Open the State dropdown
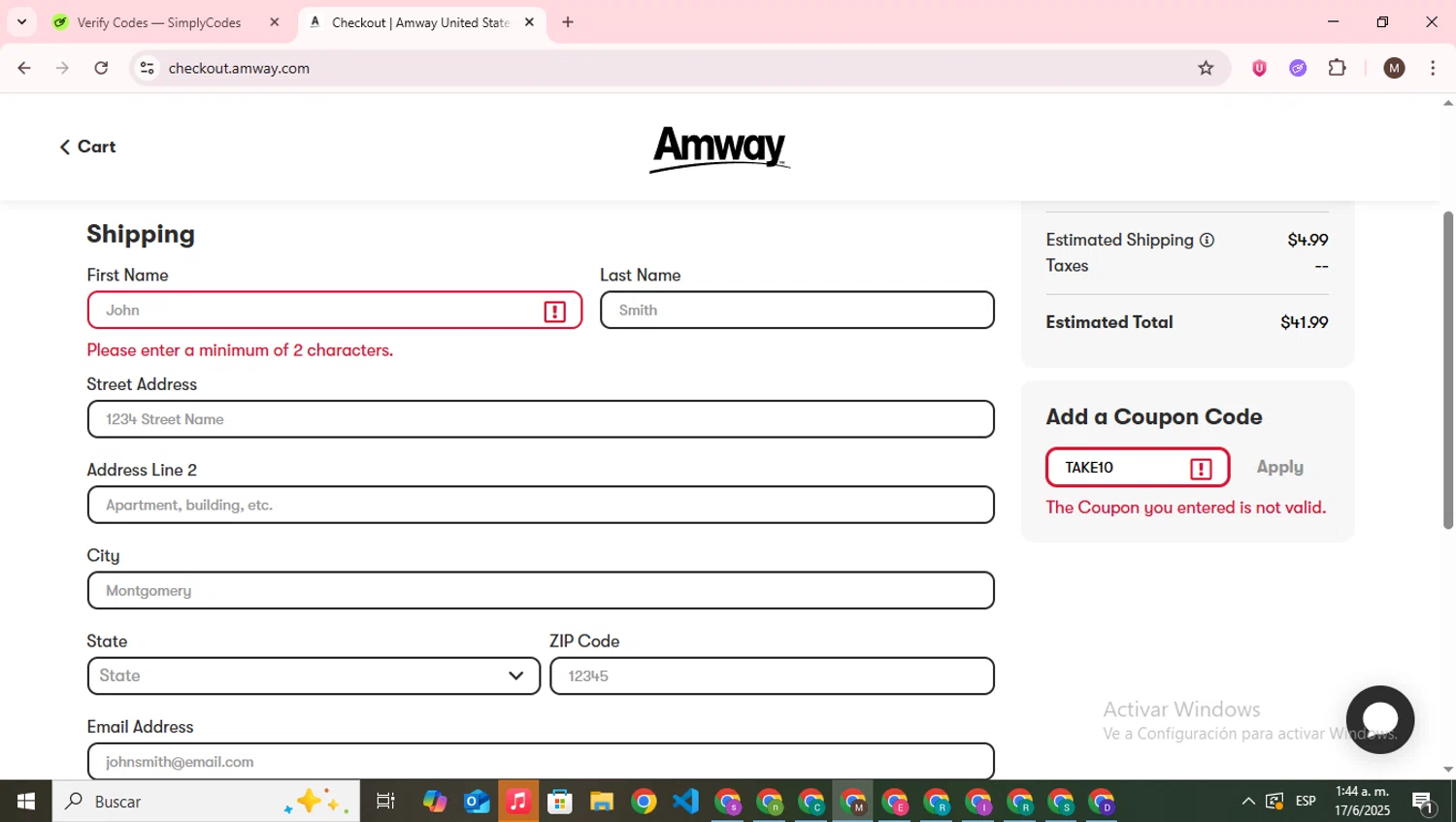Viewport: 1456px width, 822px height. [x=314, y=675]
